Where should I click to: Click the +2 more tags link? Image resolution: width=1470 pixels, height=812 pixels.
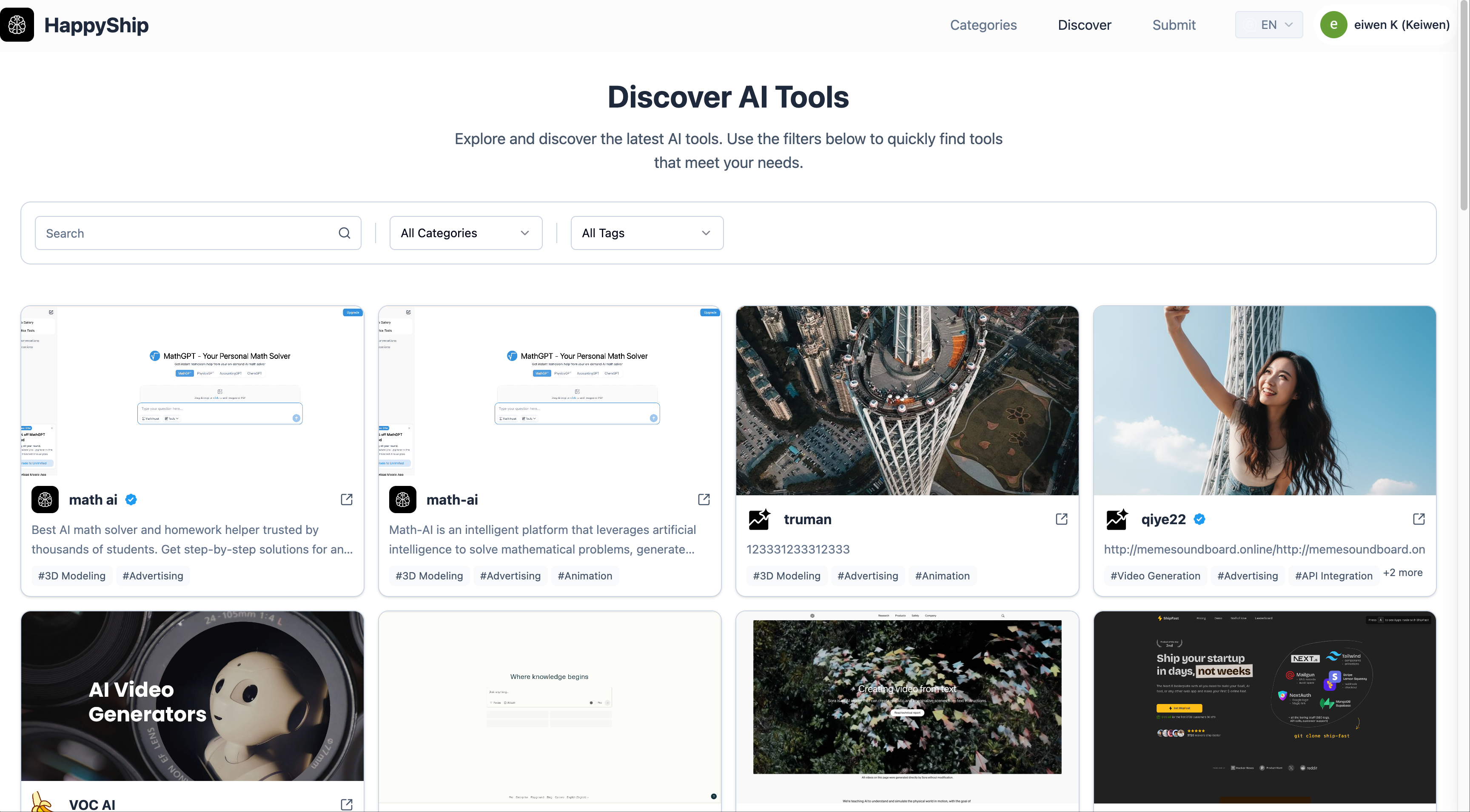1403,573
